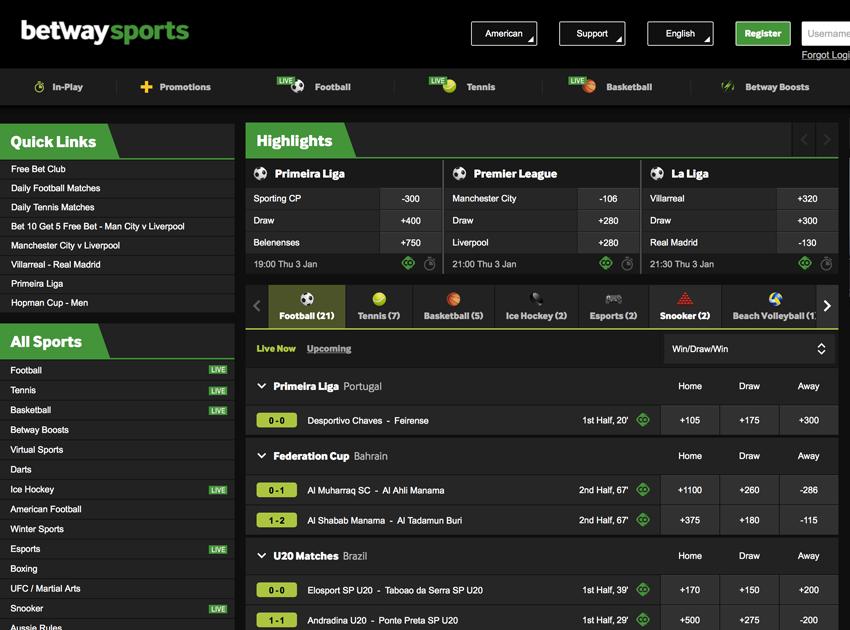Select the Football (21) tab

tap(307, 306)
